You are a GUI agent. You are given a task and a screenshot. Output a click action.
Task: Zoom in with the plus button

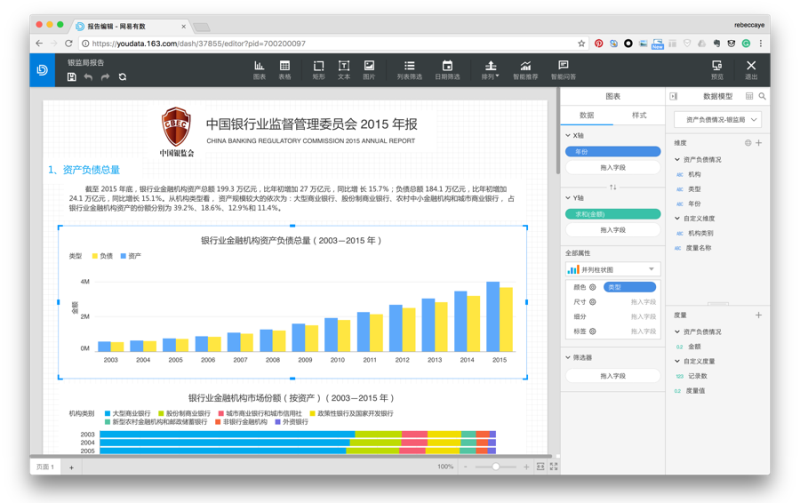(x=526, y=467)
